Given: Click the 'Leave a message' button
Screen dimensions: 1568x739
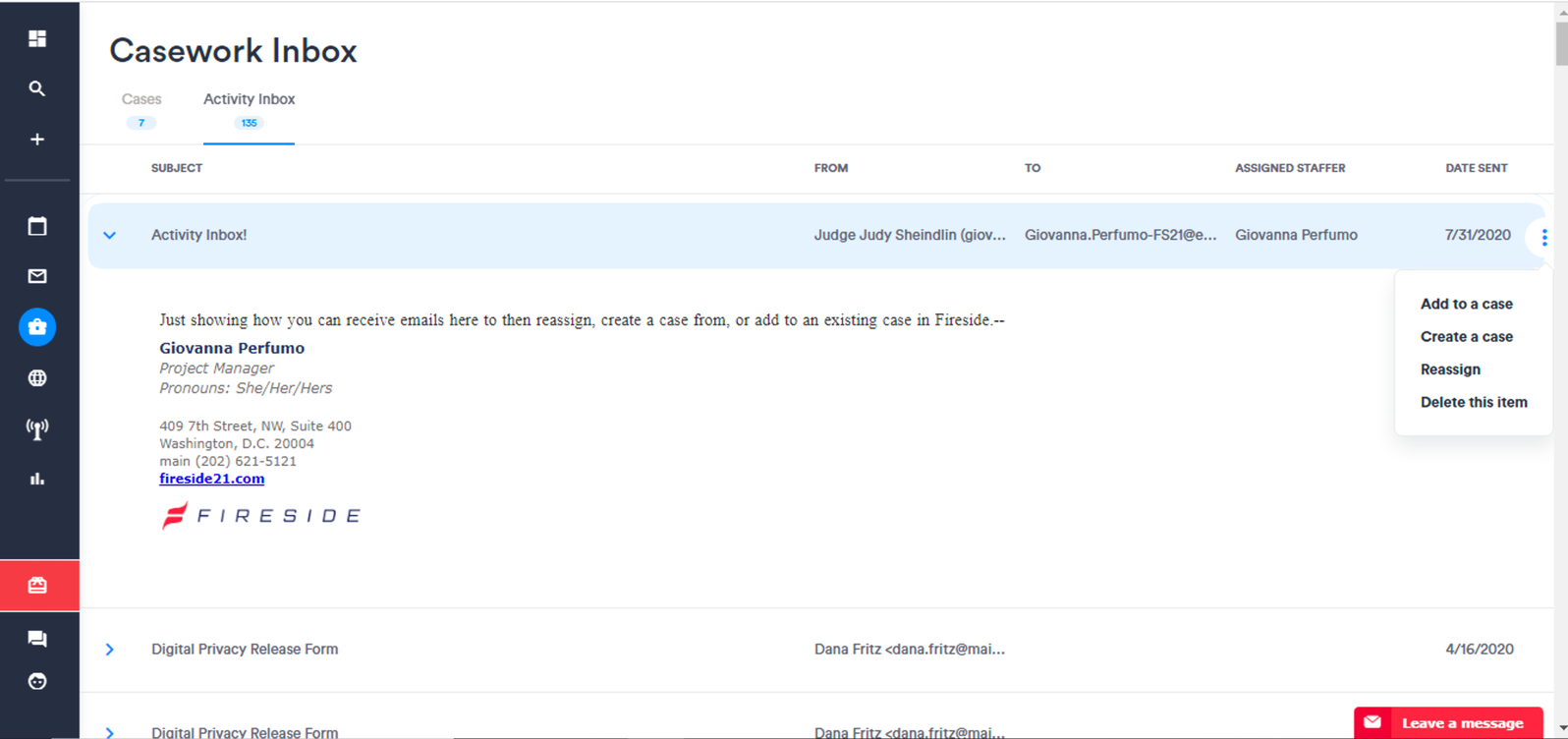Looking at the screenshot, I should pos(1447,723).
